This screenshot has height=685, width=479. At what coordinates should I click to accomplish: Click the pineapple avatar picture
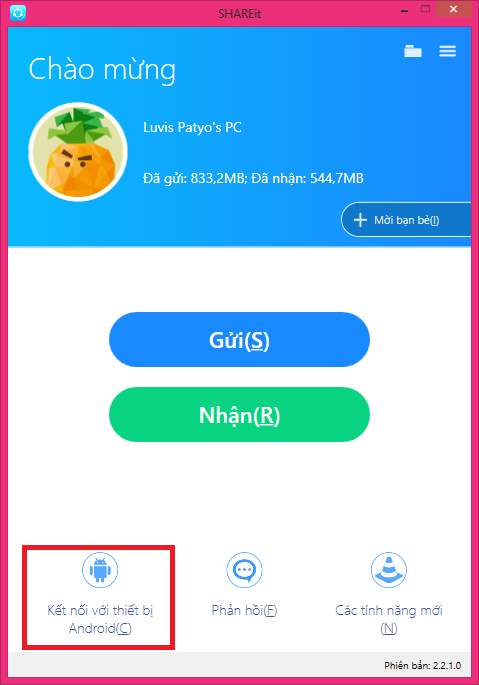tap(78, 152)
